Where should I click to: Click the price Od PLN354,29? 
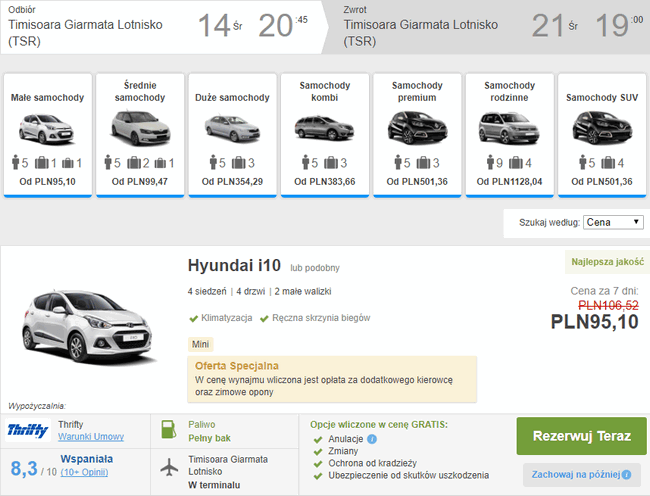[x=233, y=181]
